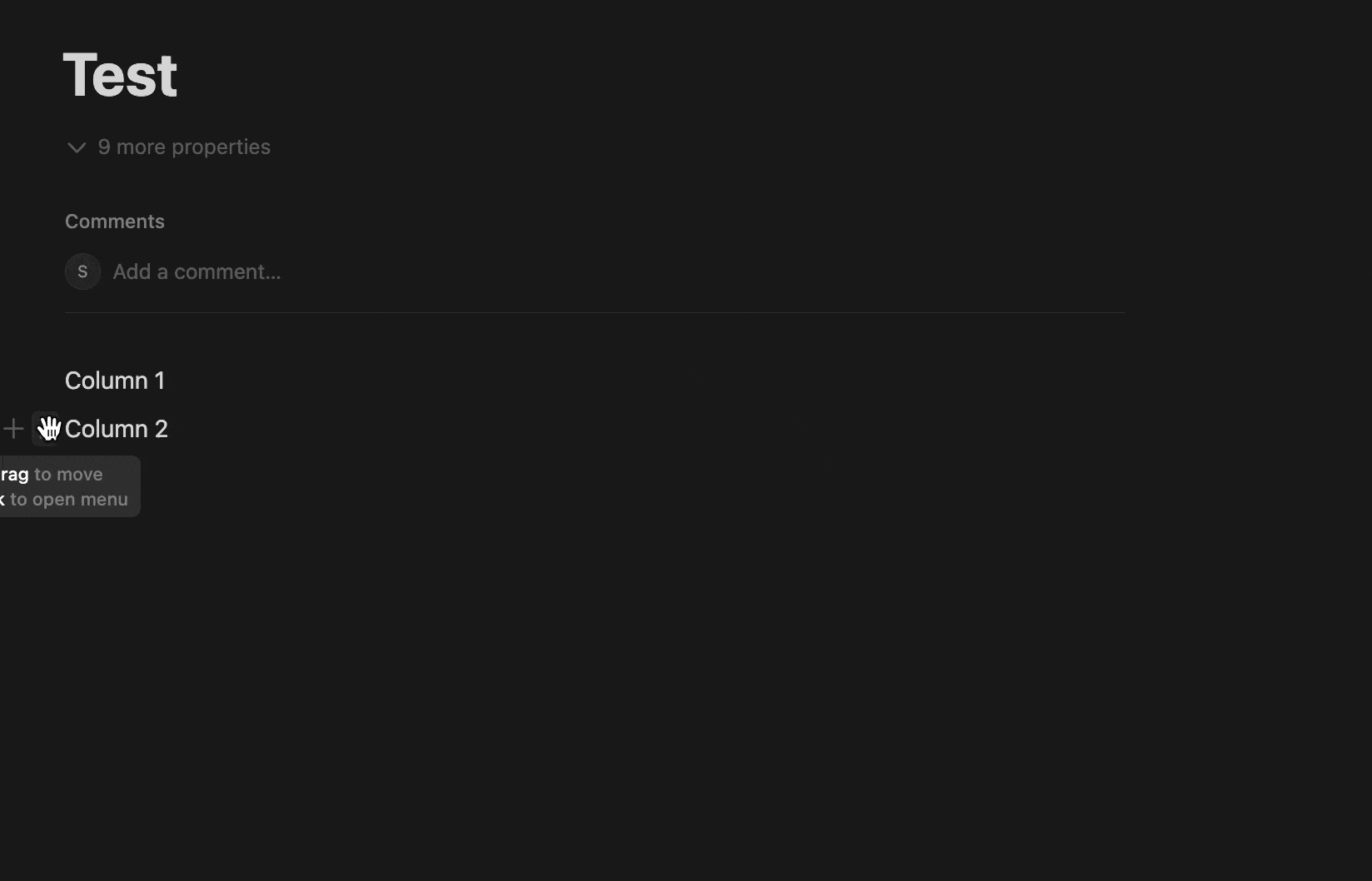Place cursor in 'Column 2' text block
This screenshot has height=881, width=1372.
(117, 429)
